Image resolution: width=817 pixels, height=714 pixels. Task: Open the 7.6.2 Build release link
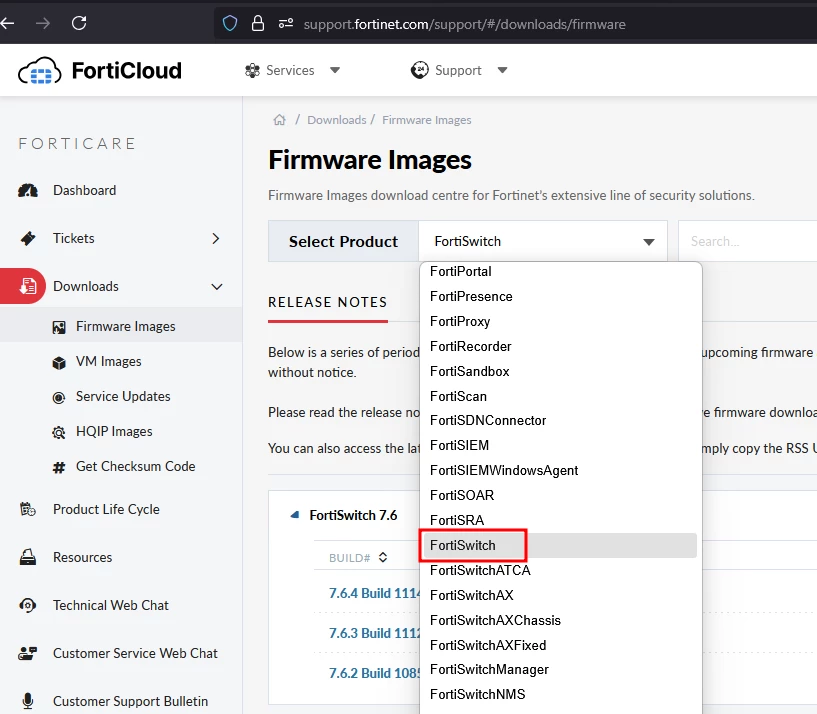pyautogui.click(x=374, y=673)
